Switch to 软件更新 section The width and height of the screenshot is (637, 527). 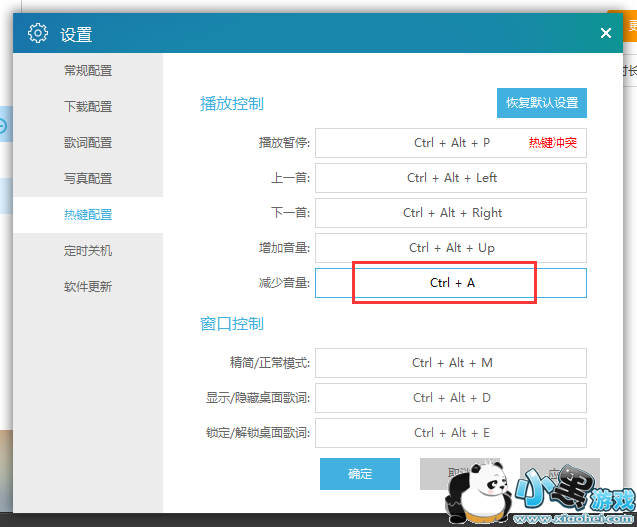[88, 287]
